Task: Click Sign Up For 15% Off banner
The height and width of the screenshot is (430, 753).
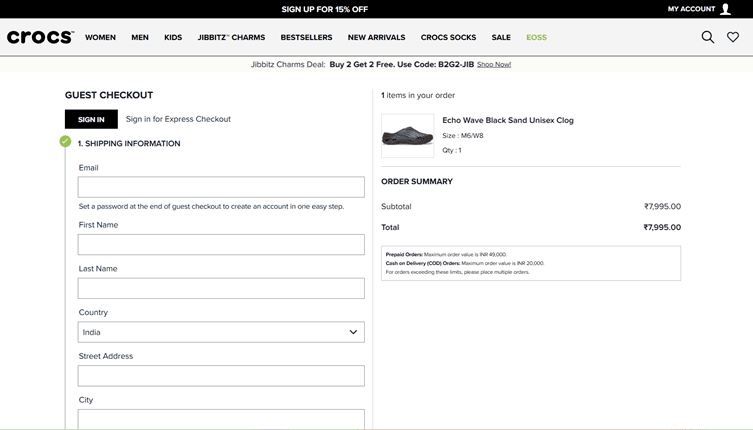Action: click(x=325, y=9)
